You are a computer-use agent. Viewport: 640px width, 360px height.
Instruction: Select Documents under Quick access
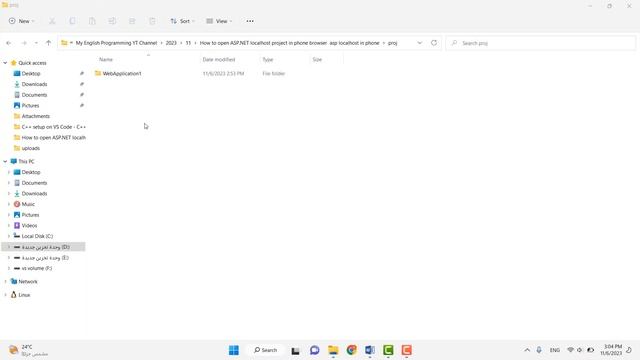34,95
